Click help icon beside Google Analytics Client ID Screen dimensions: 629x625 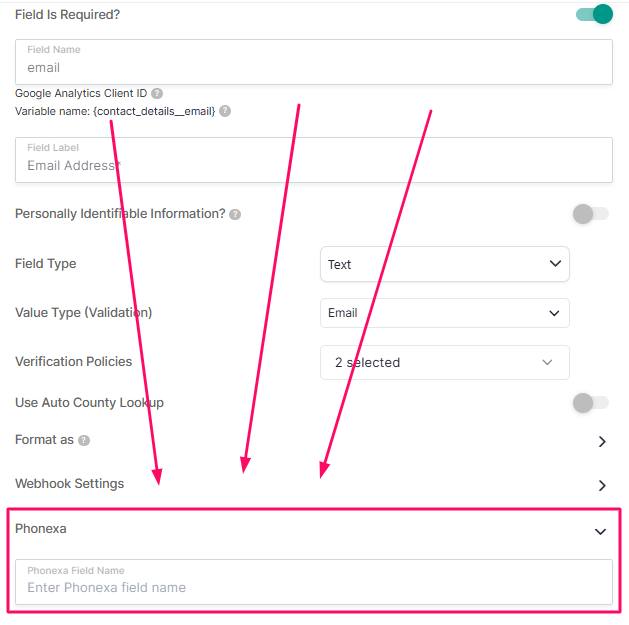[x=157, y=93]
